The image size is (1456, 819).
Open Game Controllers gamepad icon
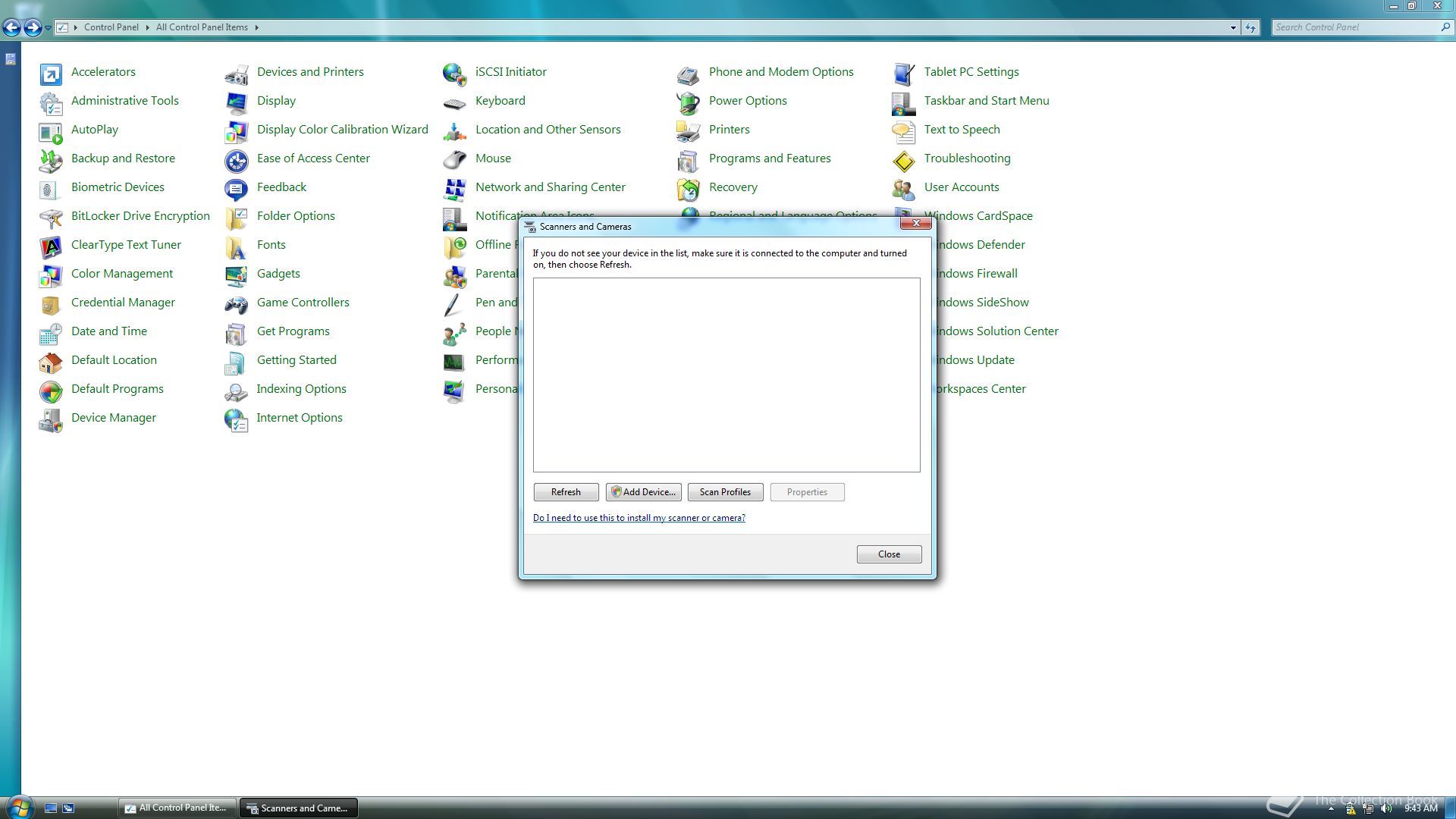(237, 304)
